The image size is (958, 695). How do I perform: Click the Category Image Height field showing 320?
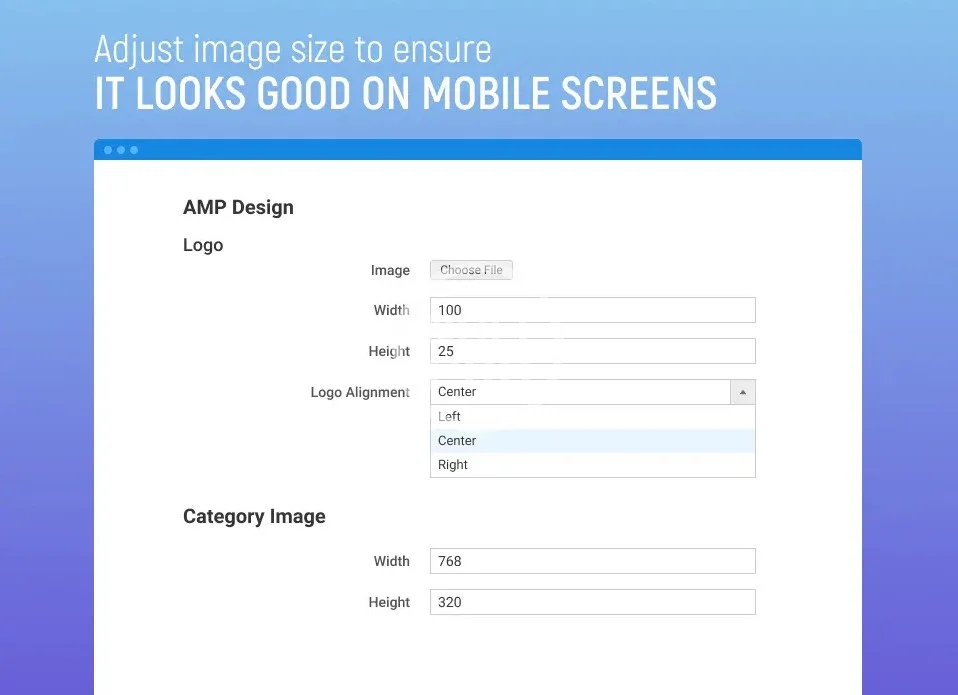pos(592,602)
